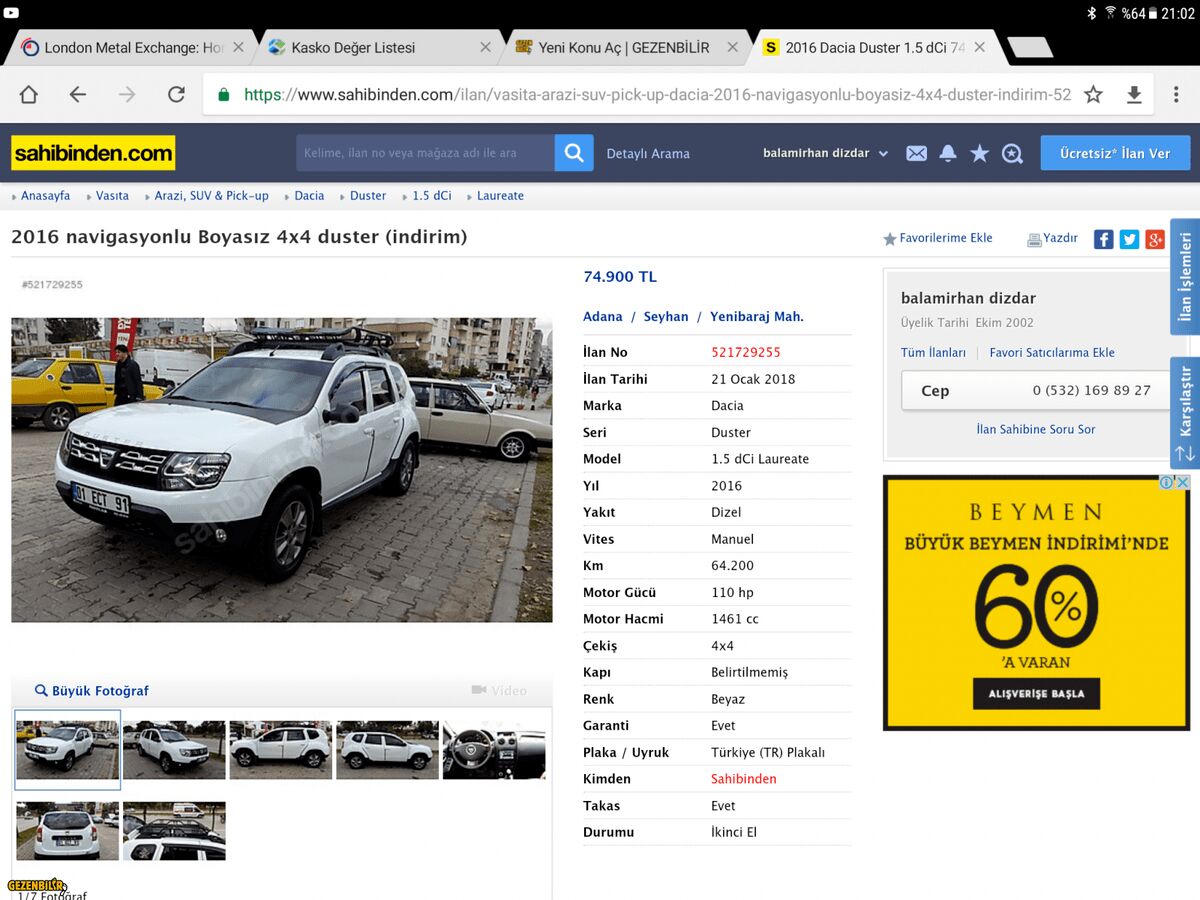1200x900 pixels.
Task: Share the listing on Google Plus
Action: coord(1154,239)
